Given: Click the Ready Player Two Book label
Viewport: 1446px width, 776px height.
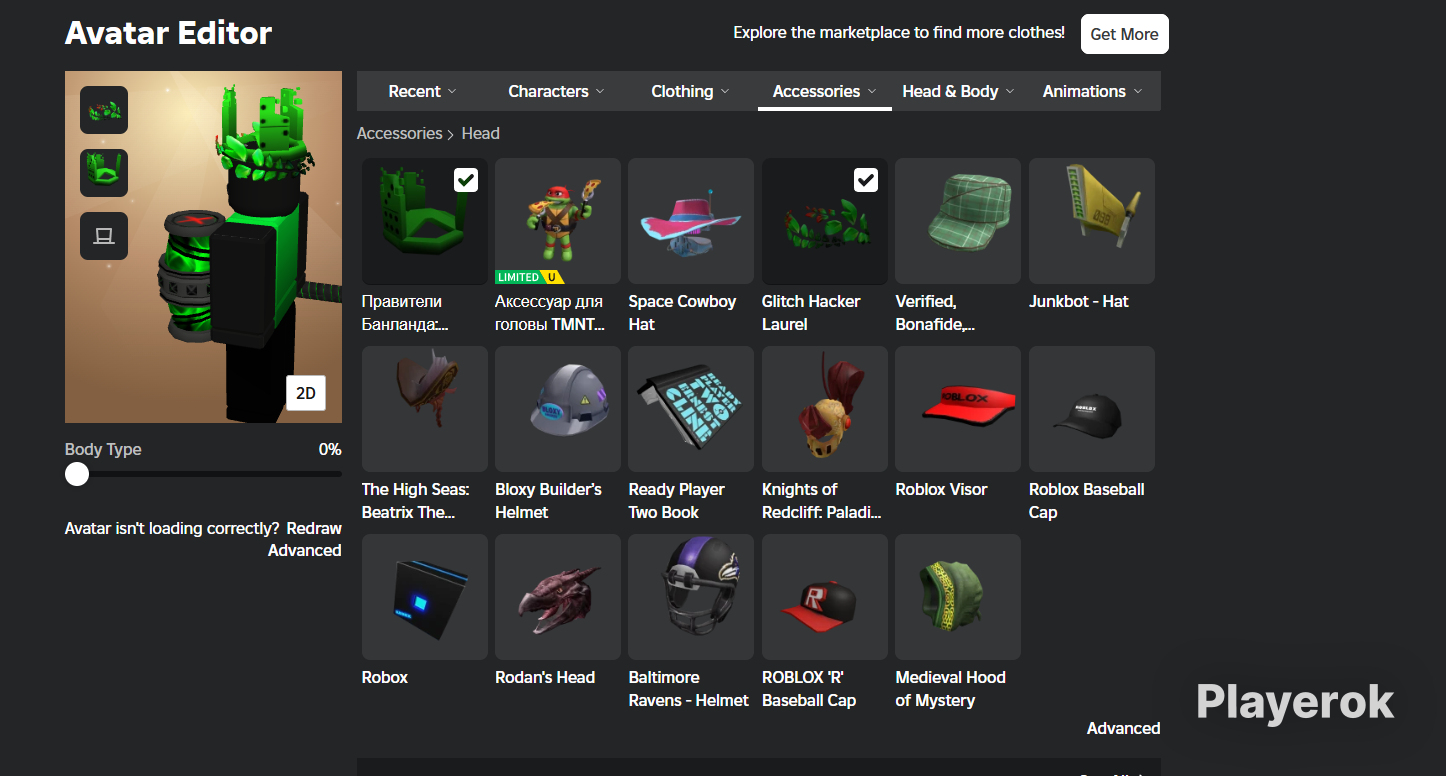Looking at the screenshot, I should (x=676, y=501).
